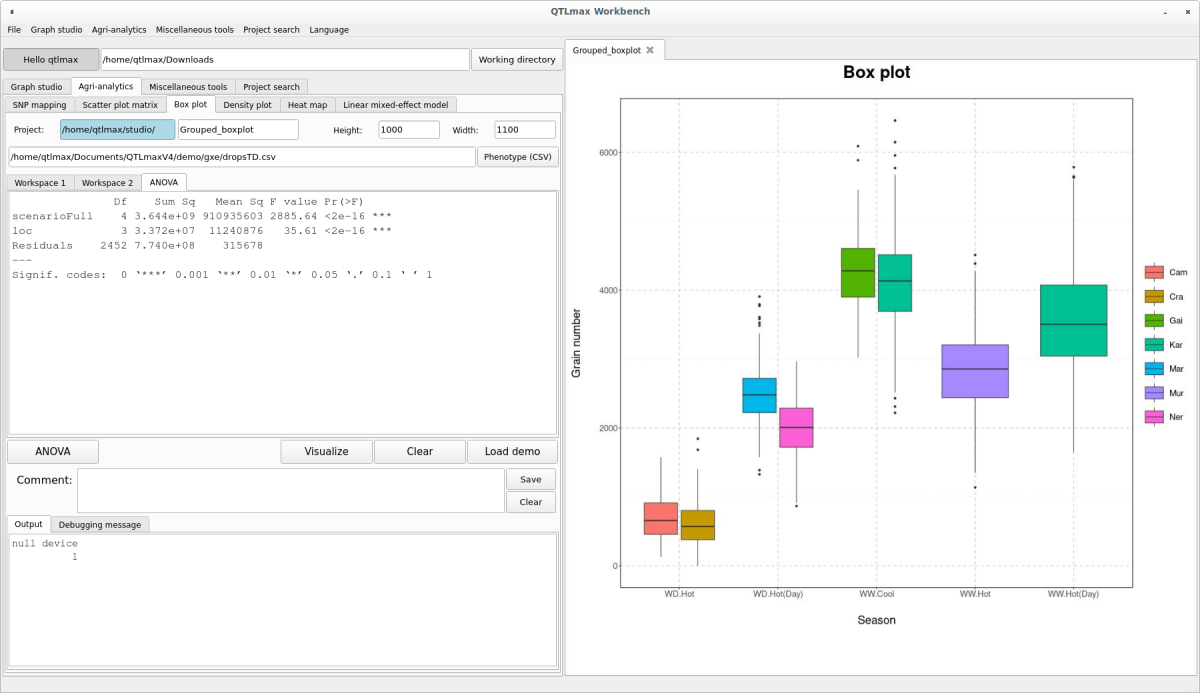Close the Grouped_boxplot tab
This screenshot has width=1200, height=693.
point(650,50)
